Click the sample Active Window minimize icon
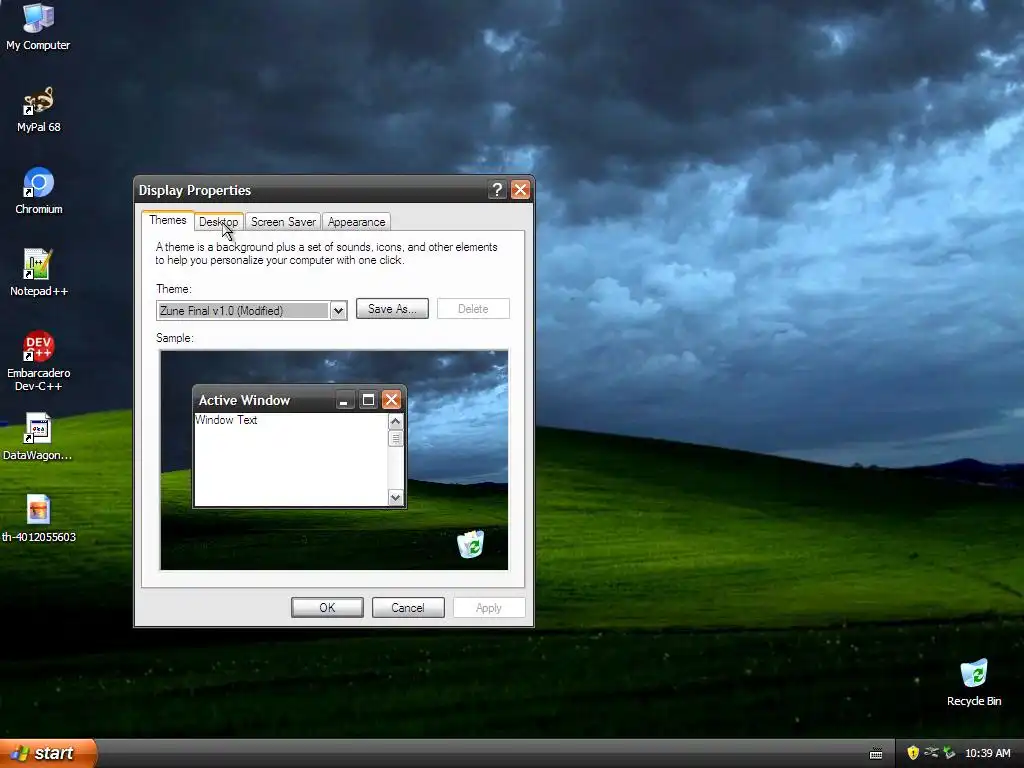Screen dimensions: 1024x768 coord(344,400)
